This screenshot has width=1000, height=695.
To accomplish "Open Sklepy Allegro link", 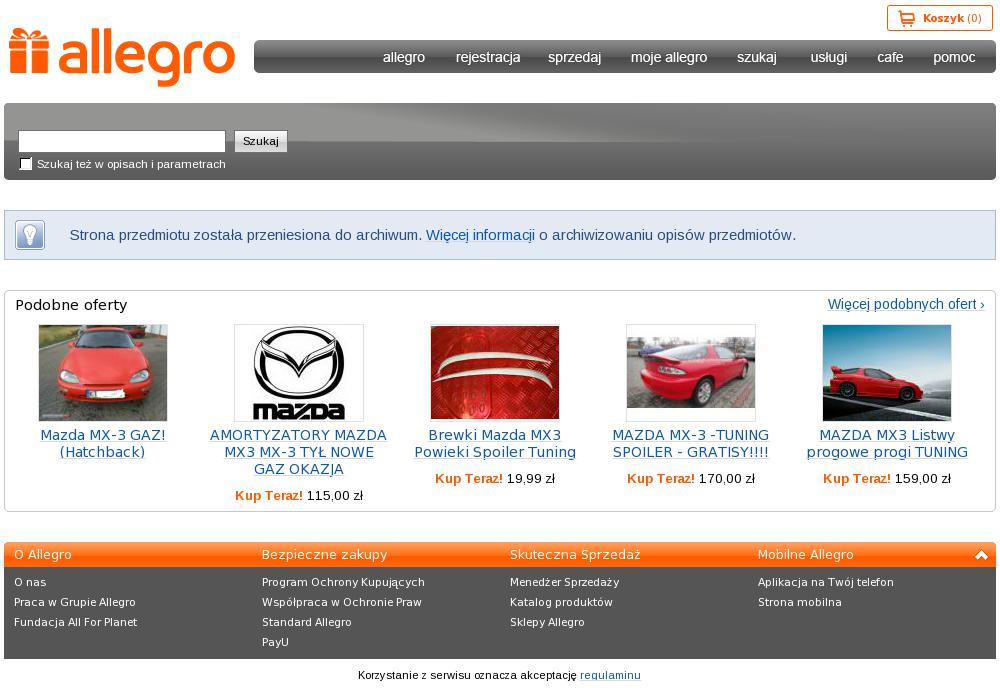I will (x=547, y=622).
